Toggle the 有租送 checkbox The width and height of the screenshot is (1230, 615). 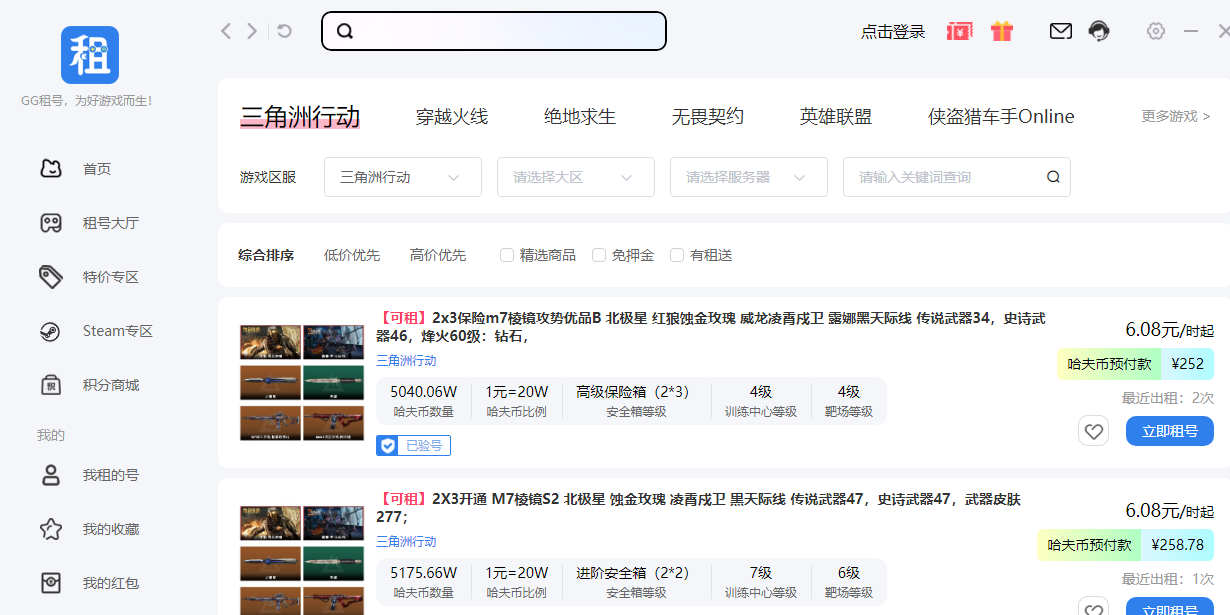pos(677,255)
